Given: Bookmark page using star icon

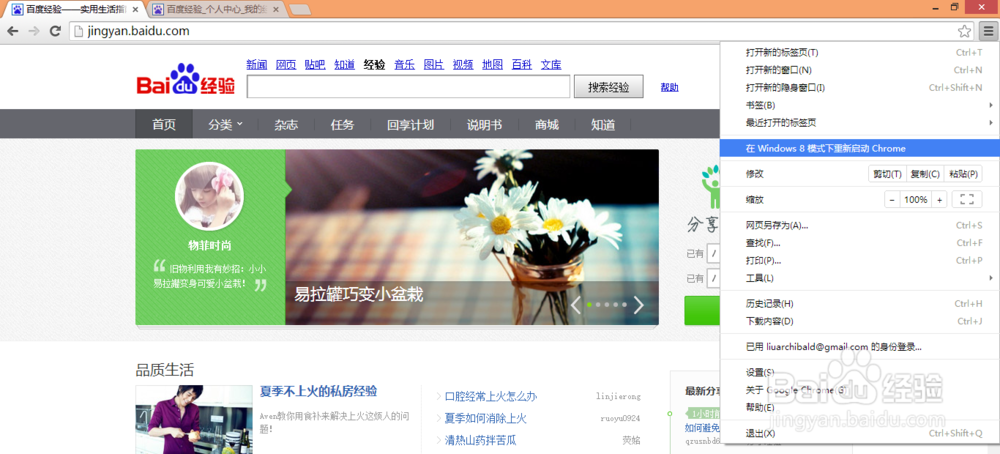Looking at the screenshot, I should tap(964, 31).
